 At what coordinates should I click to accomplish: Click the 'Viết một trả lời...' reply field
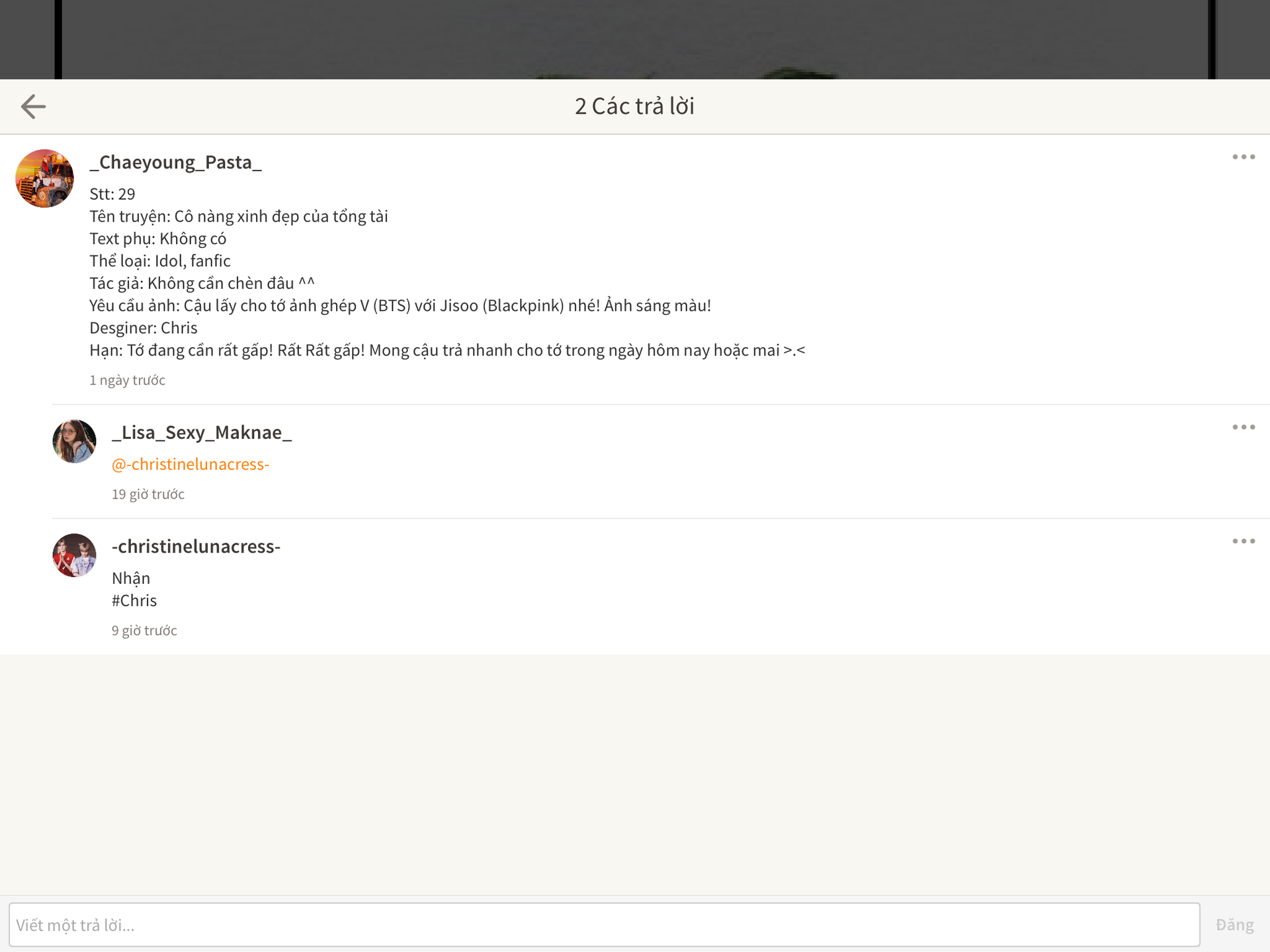[603, 925]
